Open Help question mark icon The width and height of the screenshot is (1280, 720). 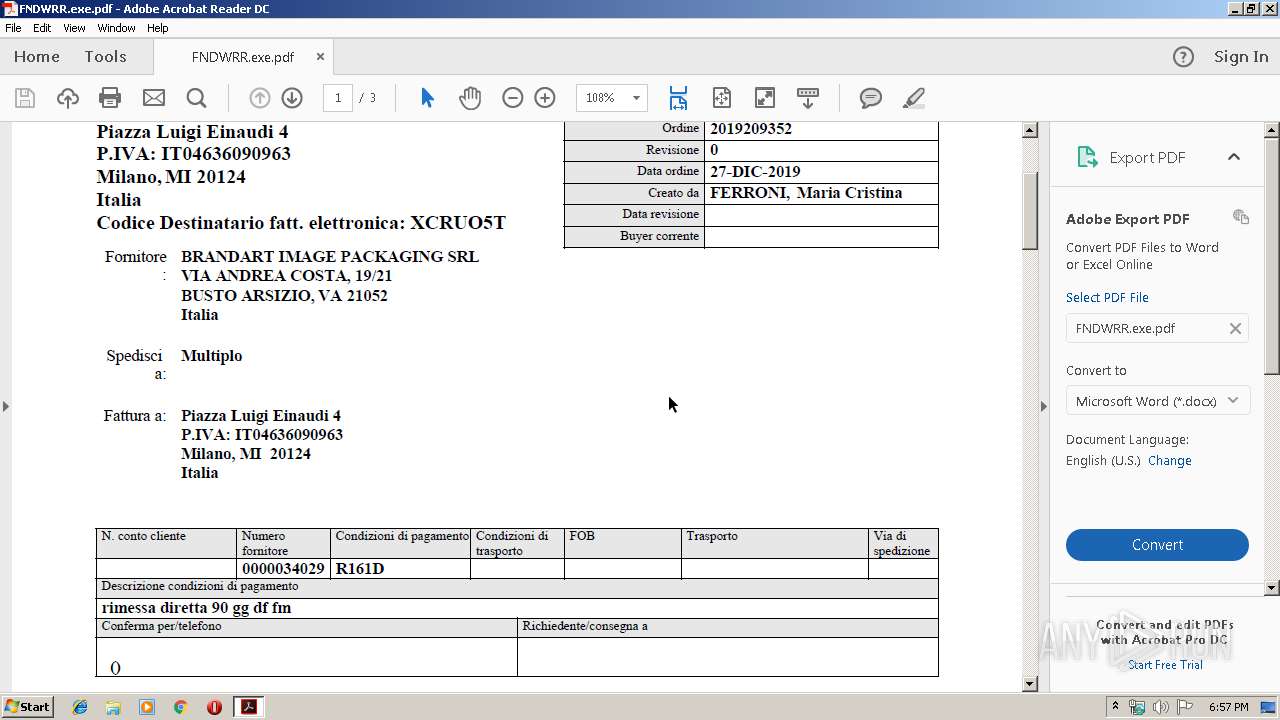click(x=1183, y=57)
